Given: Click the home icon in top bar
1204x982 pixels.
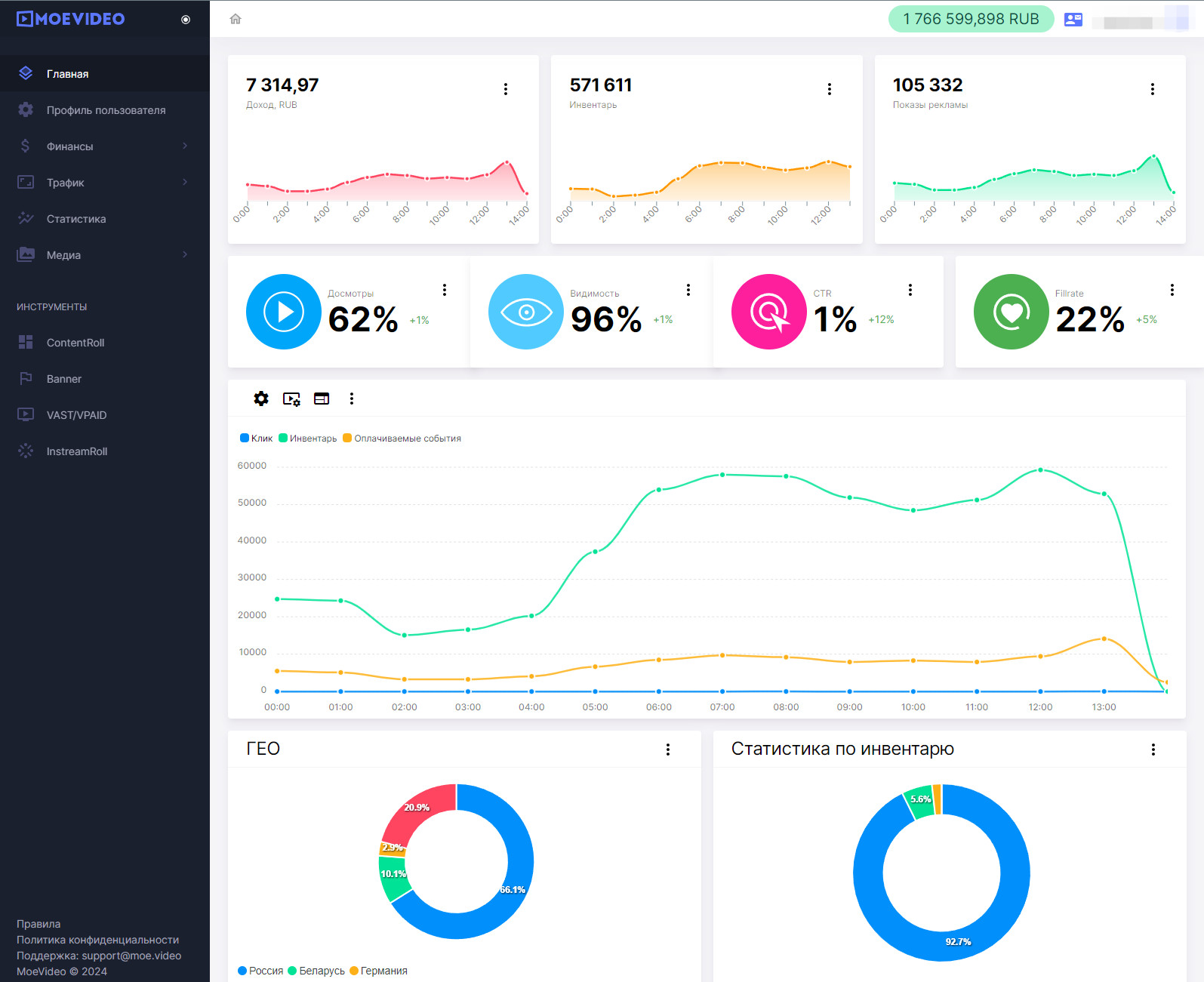Looking at the screenshot, I should coord(236,19).
